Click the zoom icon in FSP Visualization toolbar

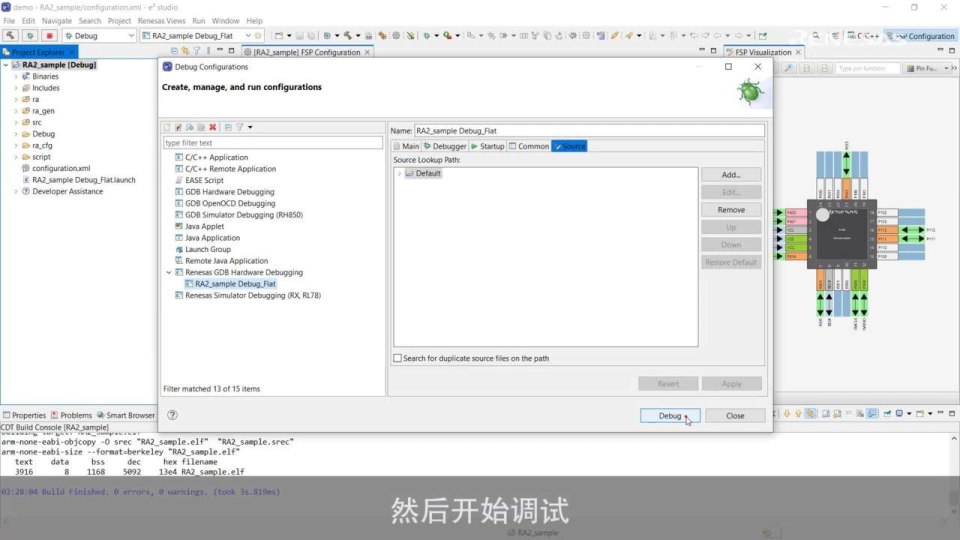(789, 69)
